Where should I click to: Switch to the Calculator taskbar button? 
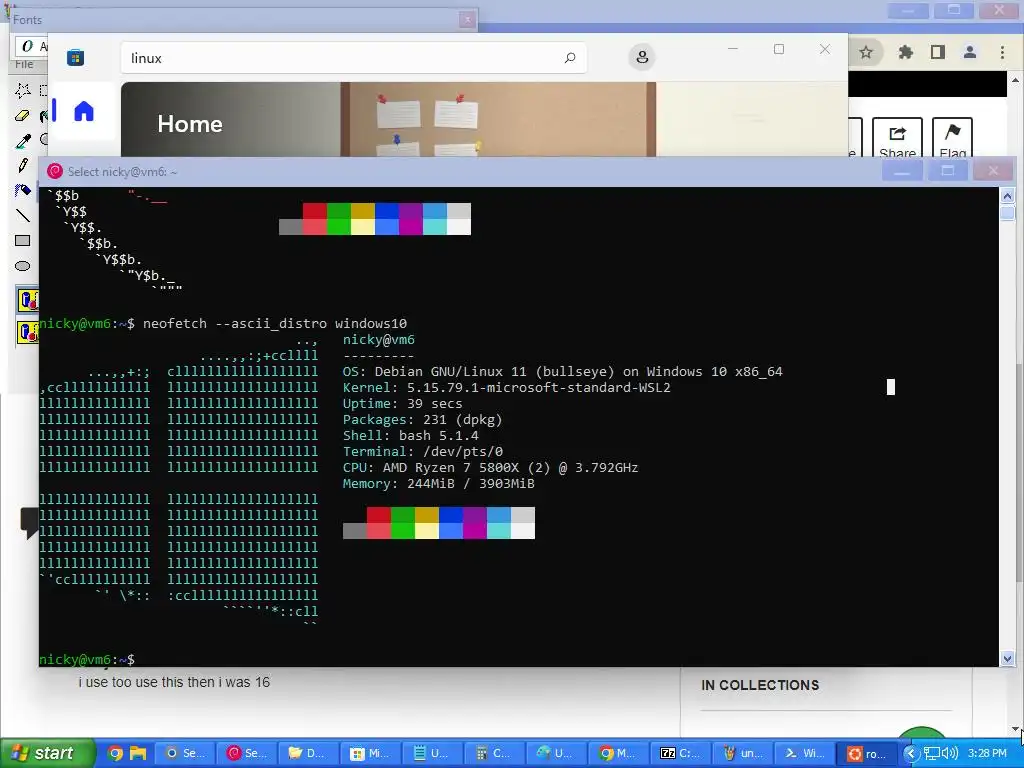coord(494,753)
